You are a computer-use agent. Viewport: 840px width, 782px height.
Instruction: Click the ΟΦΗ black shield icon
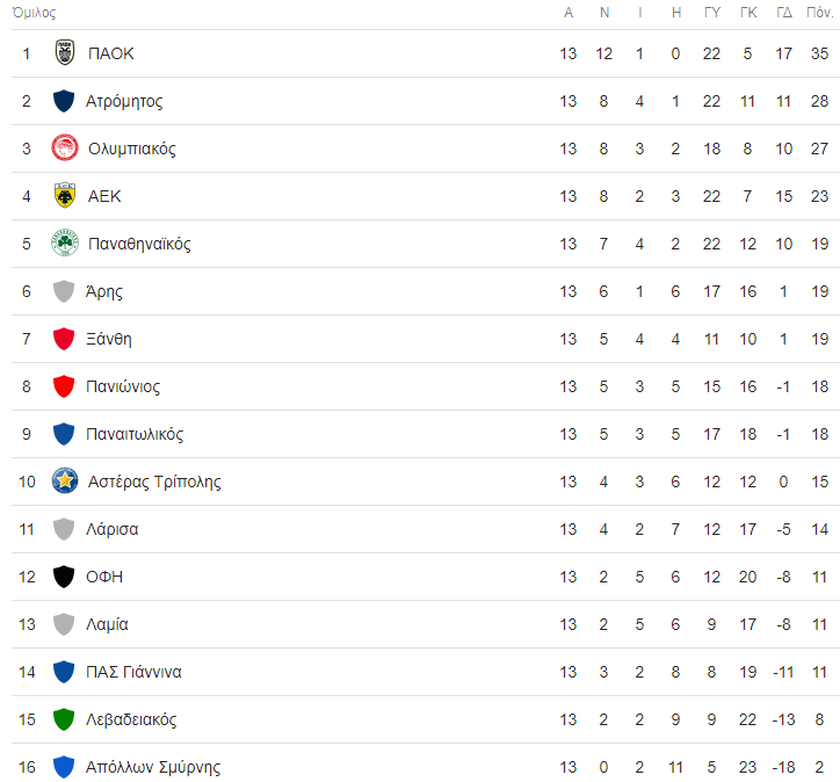coord(64,577)
